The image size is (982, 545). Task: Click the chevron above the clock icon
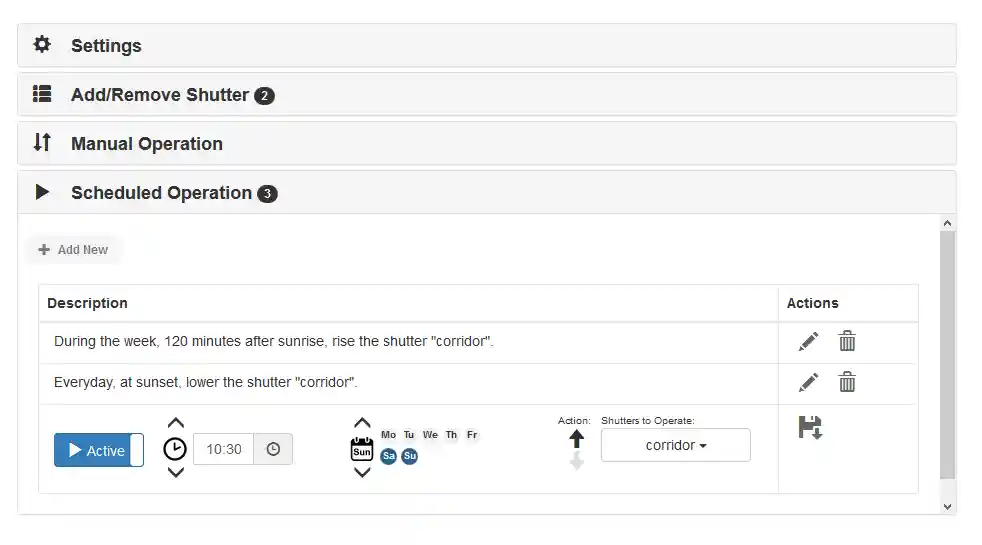pyautogui.click(x=175, y=423)
